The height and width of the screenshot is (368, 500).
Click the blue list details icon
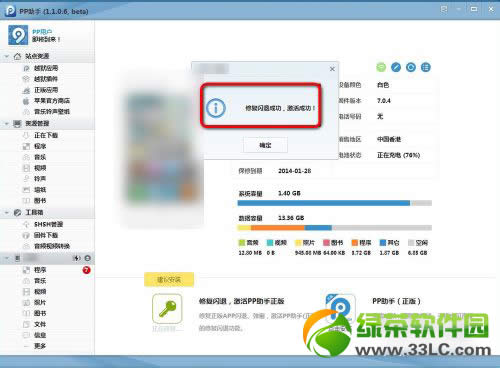pos(426,67)
